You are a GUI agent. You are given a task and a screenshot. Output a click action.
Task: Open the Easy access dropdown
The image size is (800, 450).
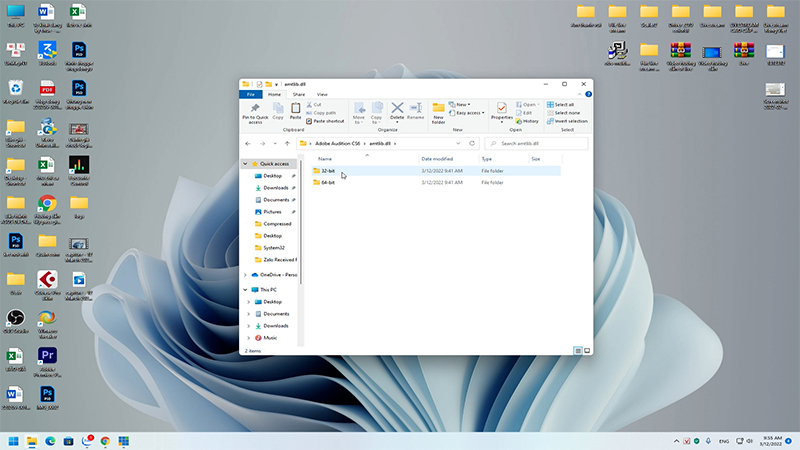pos(467,112)
